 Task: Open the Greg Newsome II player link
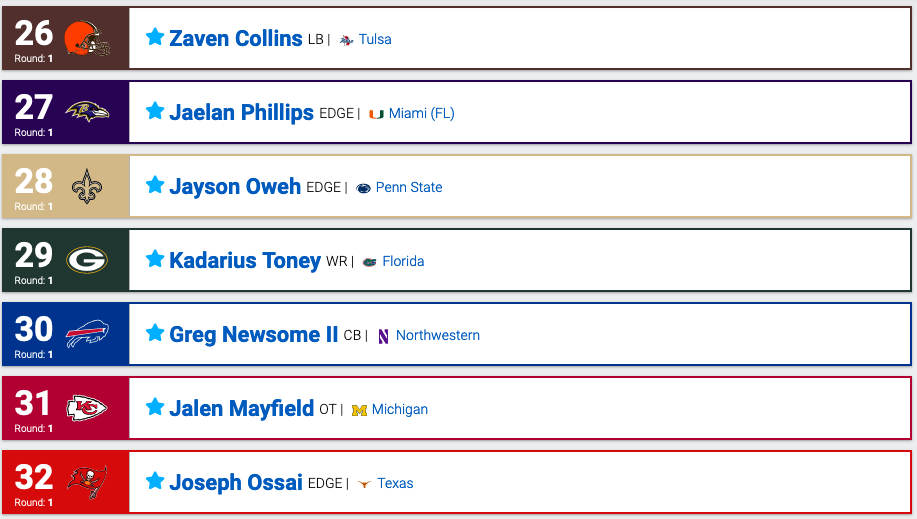pos(253,335)
